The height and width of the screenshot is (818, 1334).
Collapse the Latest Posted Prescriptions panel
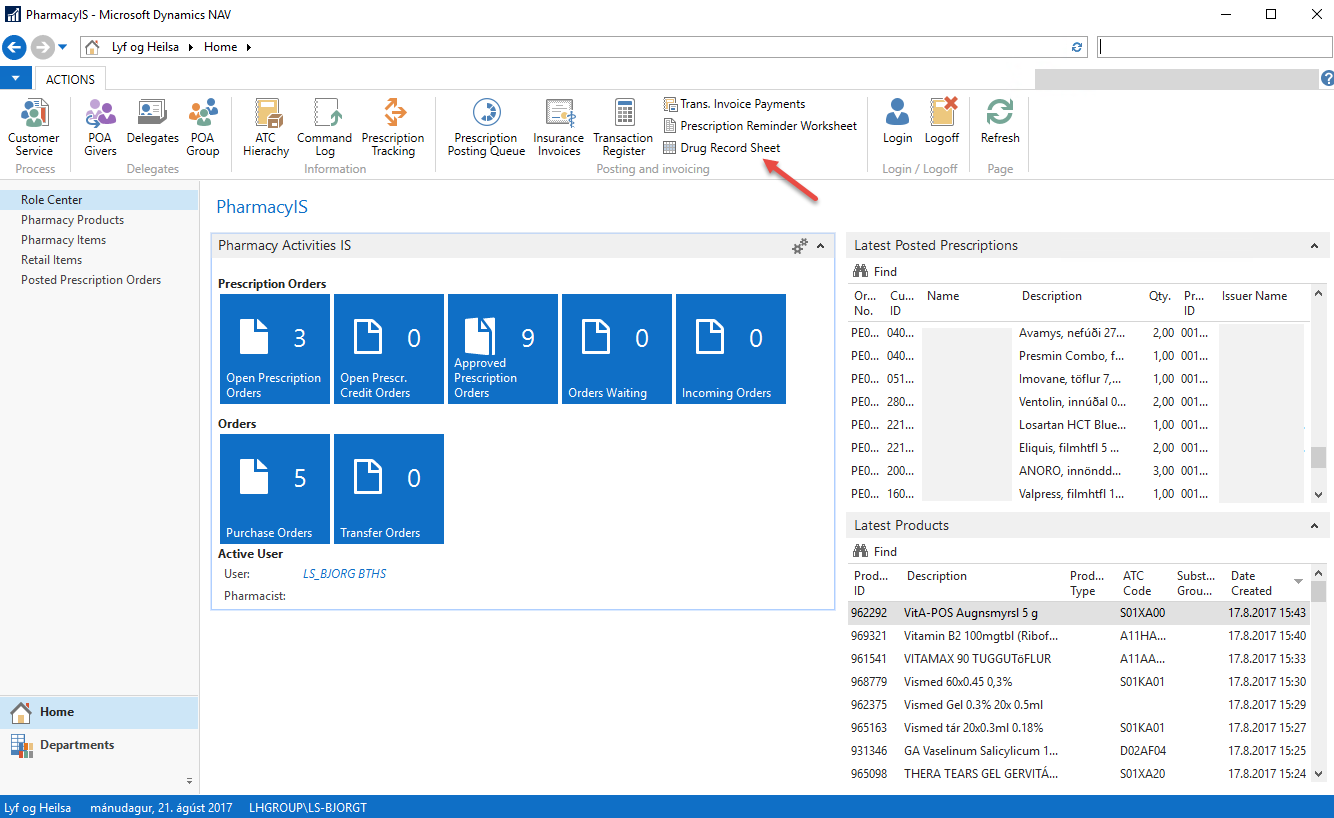(1315, 246)
